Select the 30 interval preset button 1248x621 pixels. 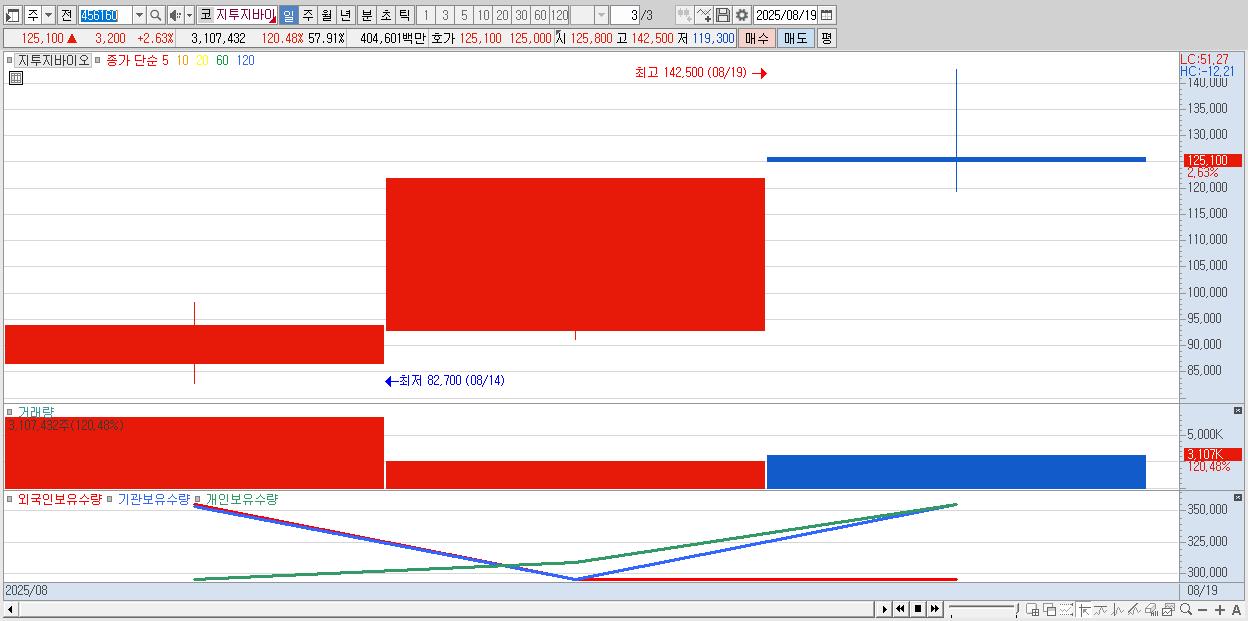point(521,15)
